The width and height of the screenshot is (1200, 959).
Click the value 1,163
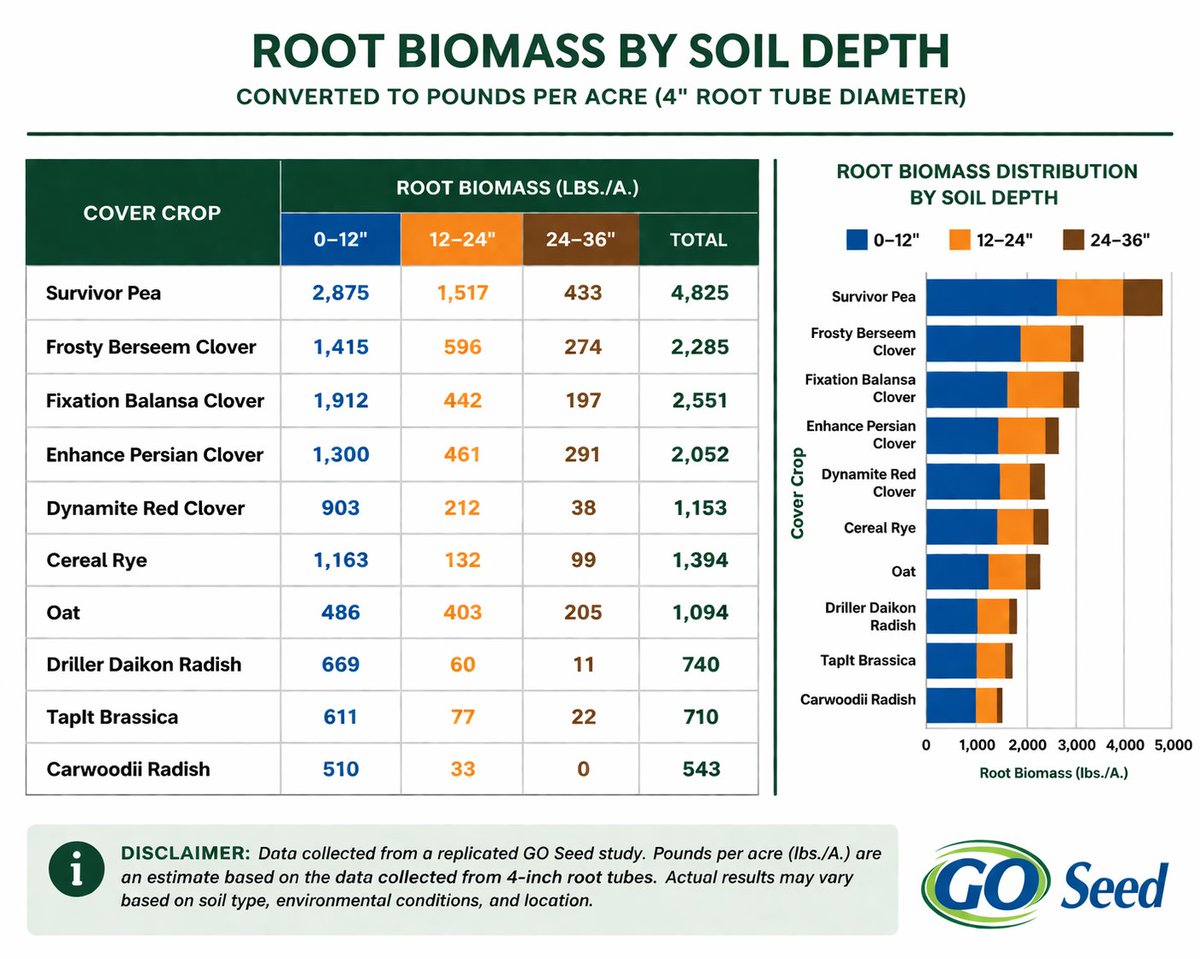click(340, 561)
